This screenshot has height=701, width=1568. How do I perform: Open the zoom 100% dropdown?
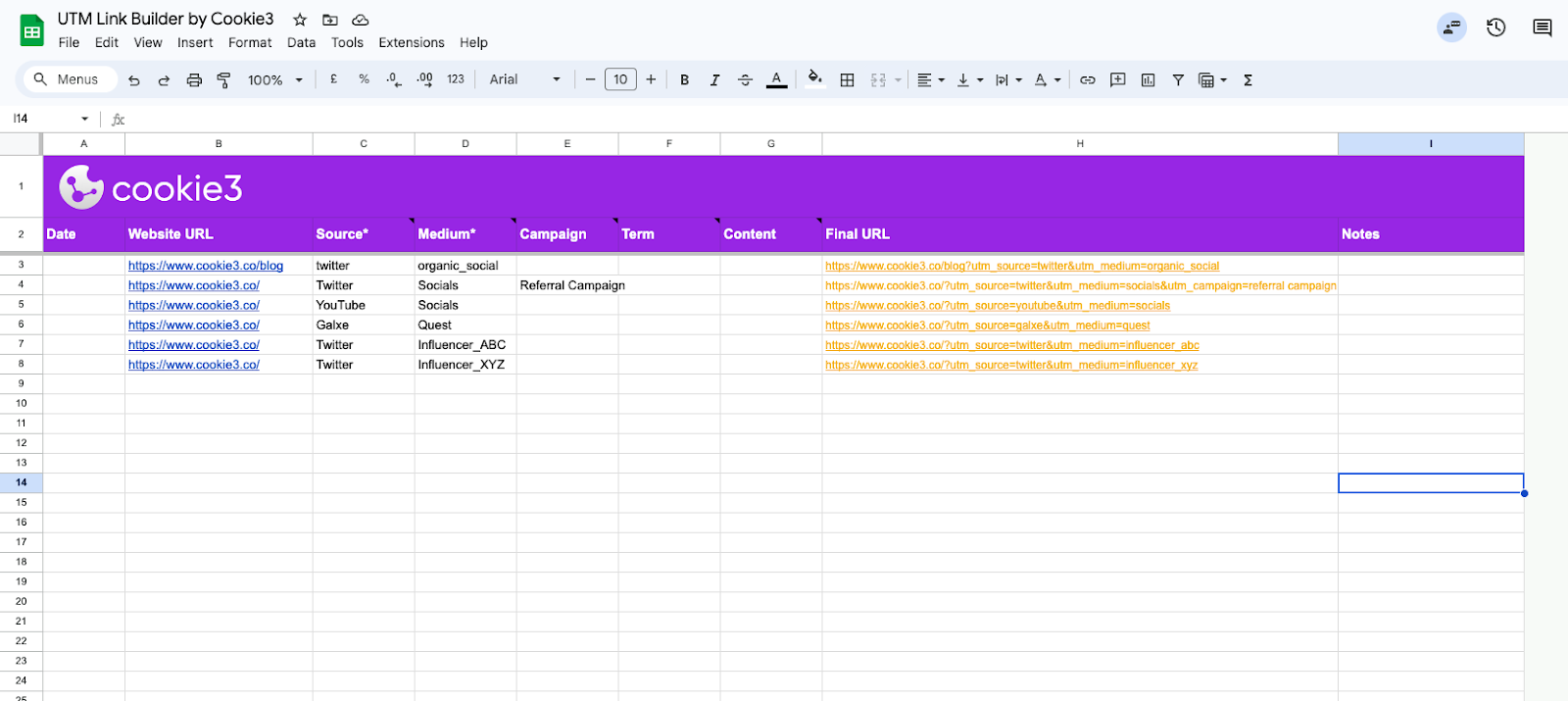[x=274, y=80]
